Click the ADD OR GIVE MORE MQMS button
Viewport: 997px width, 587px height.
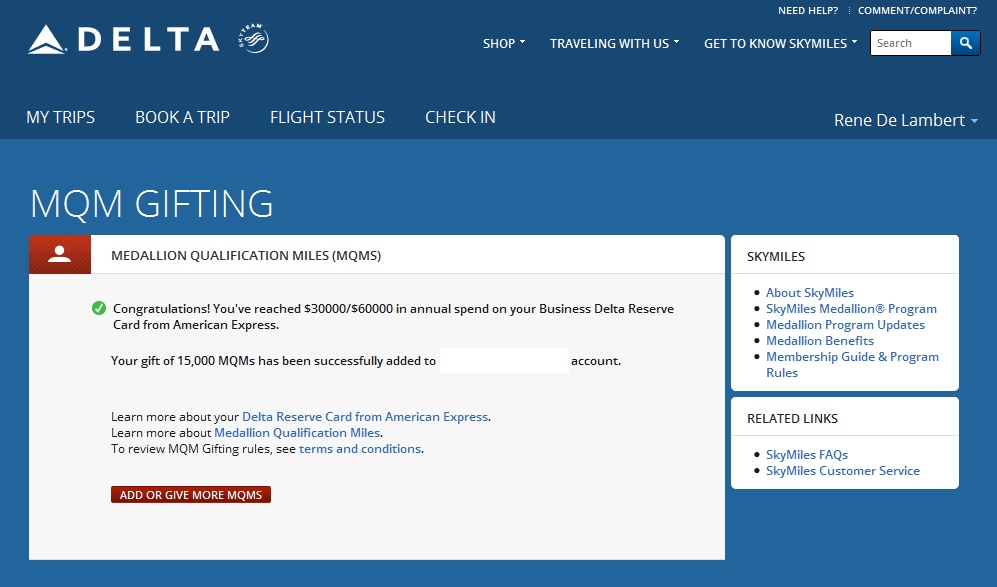coord(190,494)
